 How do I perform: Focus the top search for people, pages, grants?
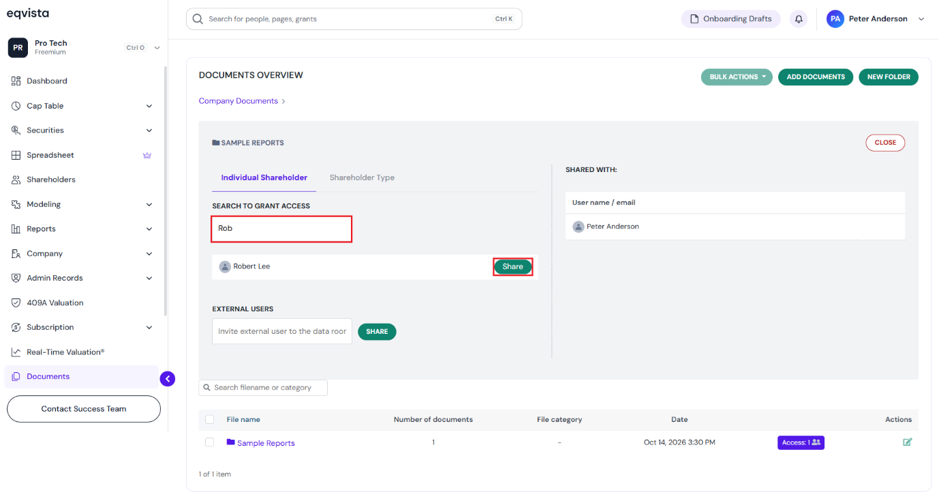(x=354, y=19)
